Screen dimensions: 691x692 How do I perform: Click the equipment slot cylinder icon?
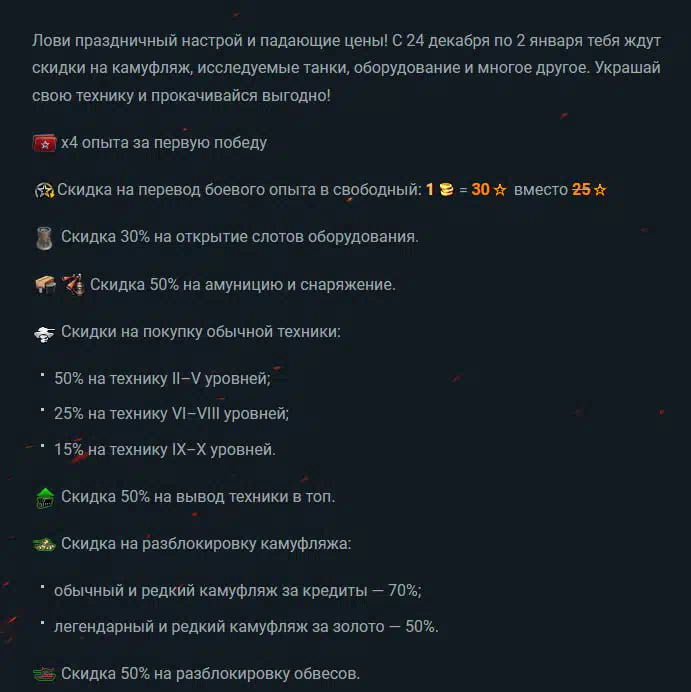pyautogui.click(x=44, y=238)
